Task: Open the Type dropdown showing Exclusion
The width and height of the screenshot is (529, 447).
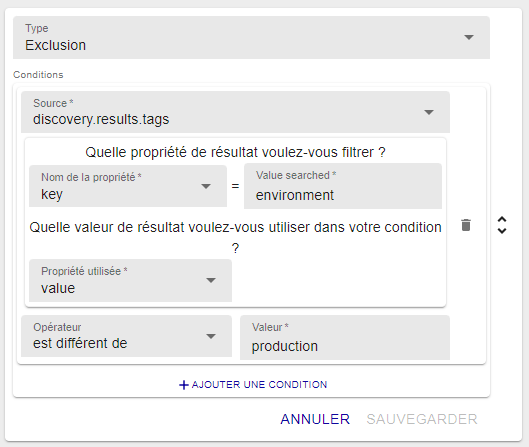Action: pyautogui.click(x=251, y=37)
